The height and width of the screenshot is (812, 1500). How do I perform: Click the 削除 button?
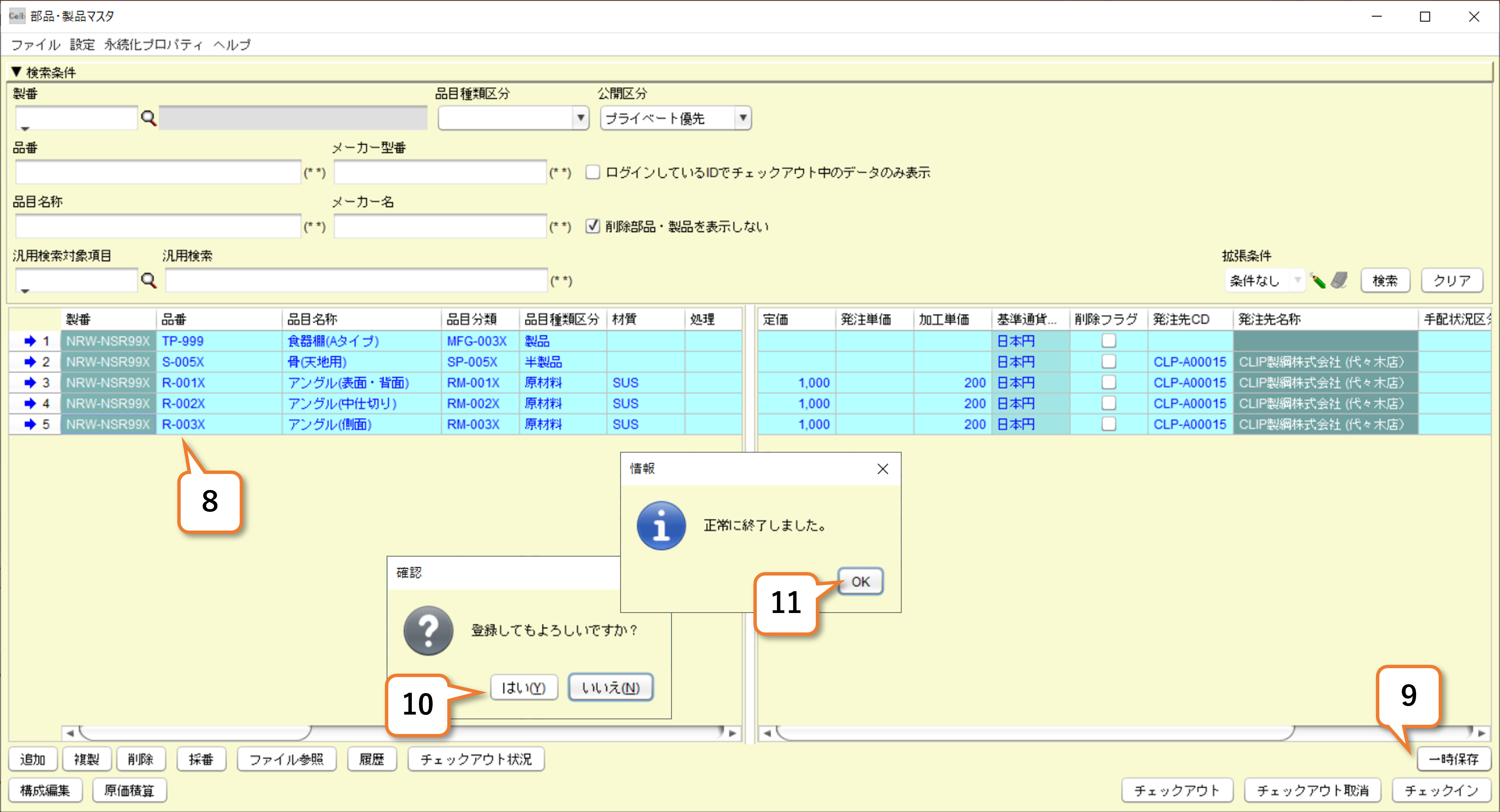click(x=140, y=759)
